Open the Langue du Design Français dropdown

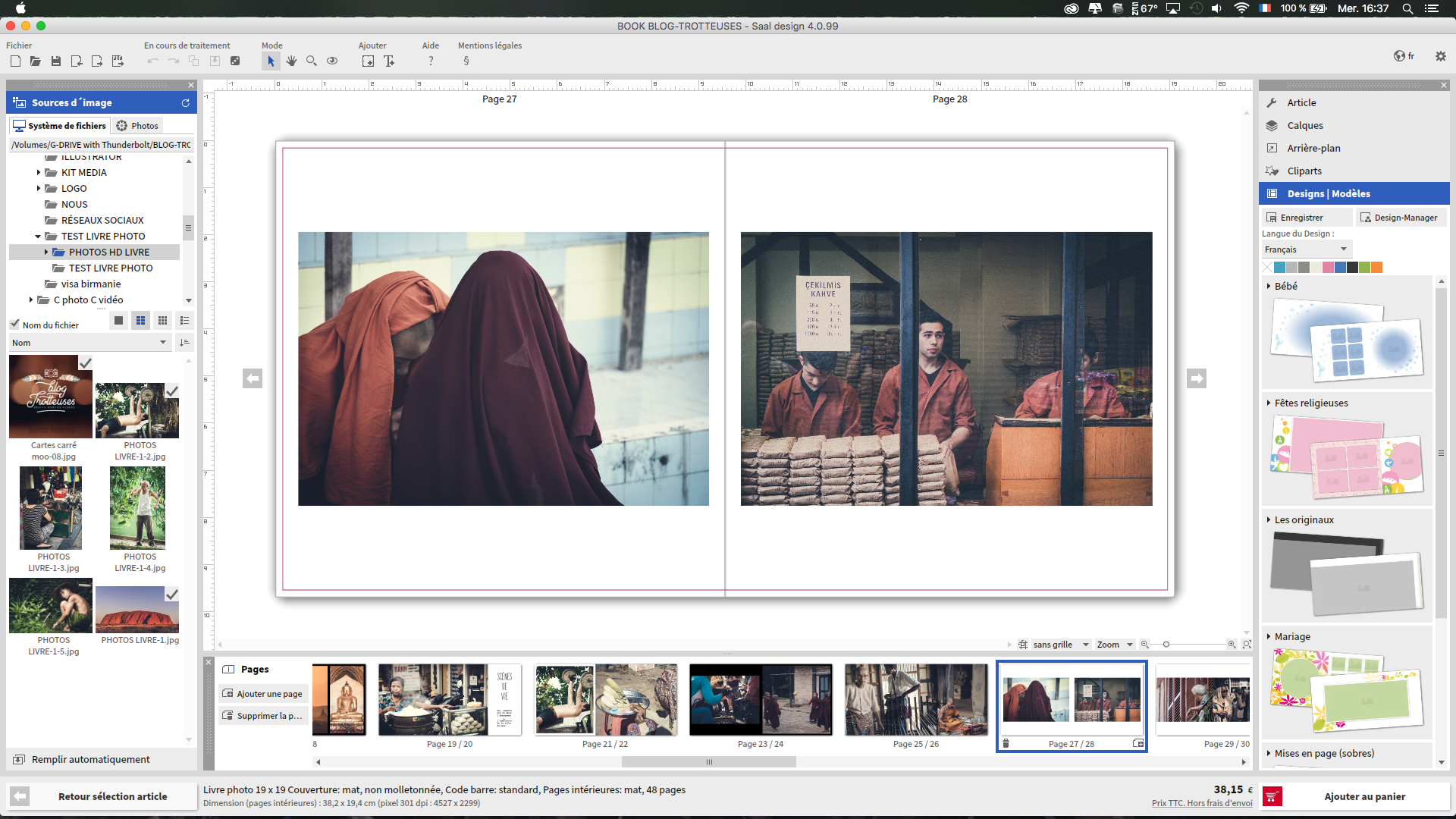coord(1306,249)
